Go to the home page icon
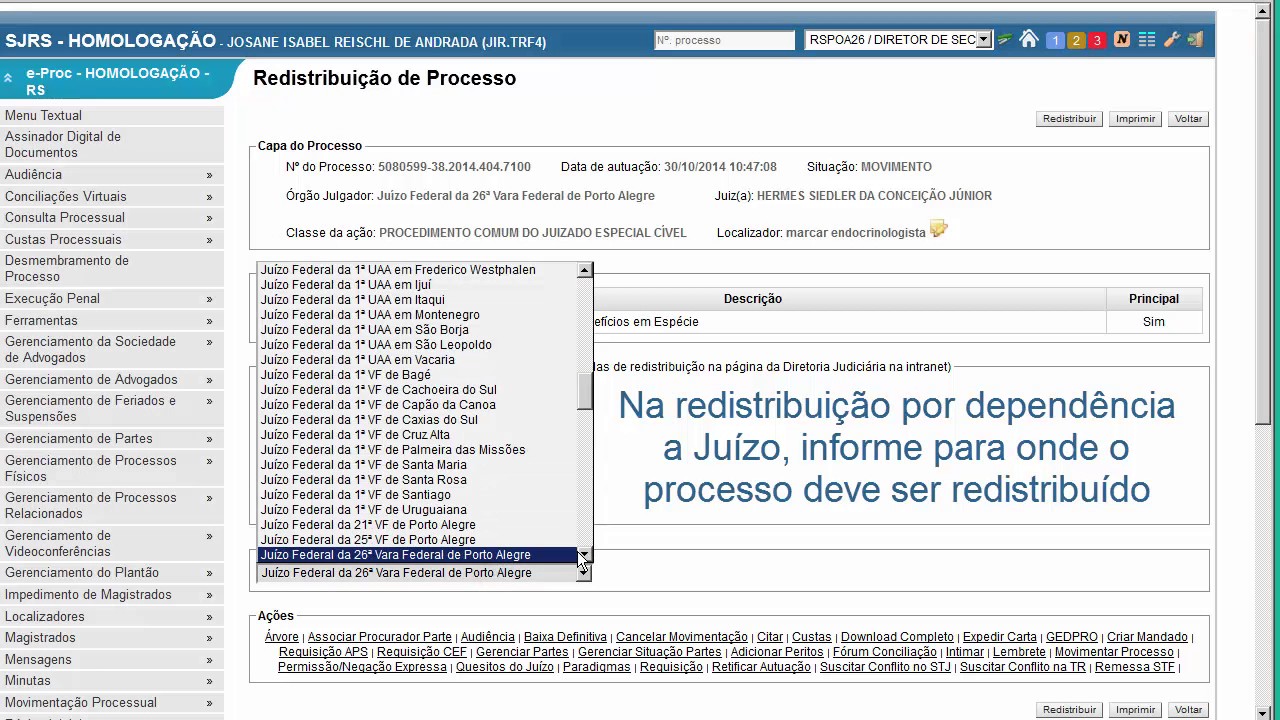 1028,40
